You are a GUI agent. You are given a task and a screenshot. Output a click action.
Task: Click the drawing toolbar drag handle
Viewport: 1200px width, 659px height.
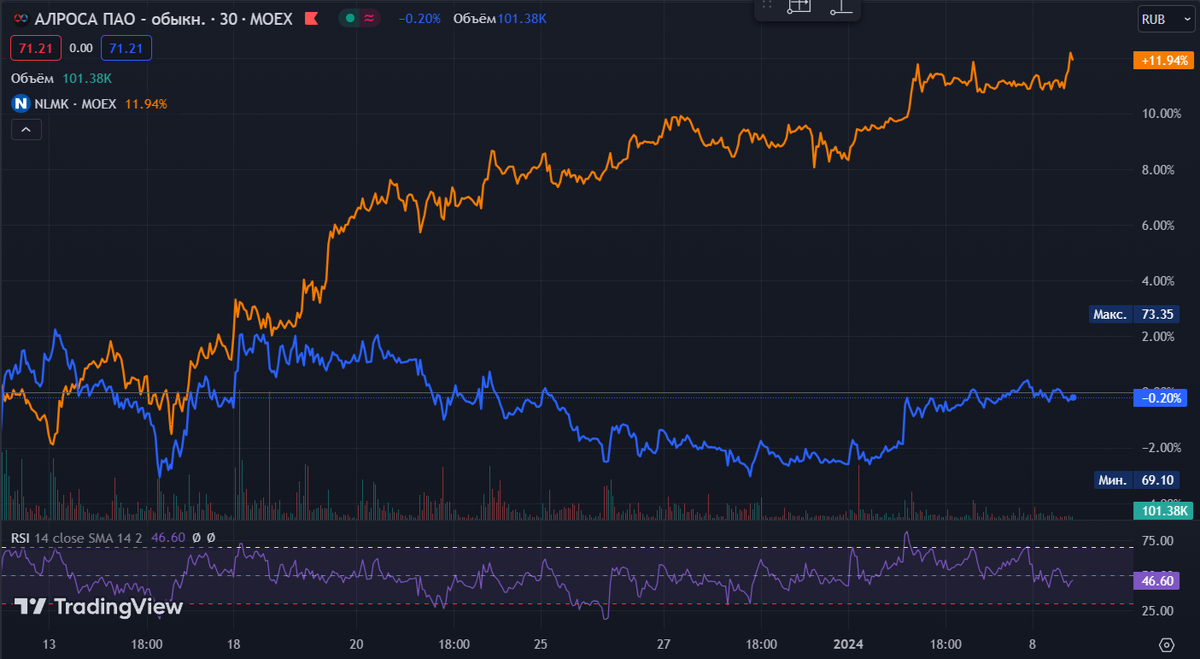pyautogui.click(x=767, y=6)
